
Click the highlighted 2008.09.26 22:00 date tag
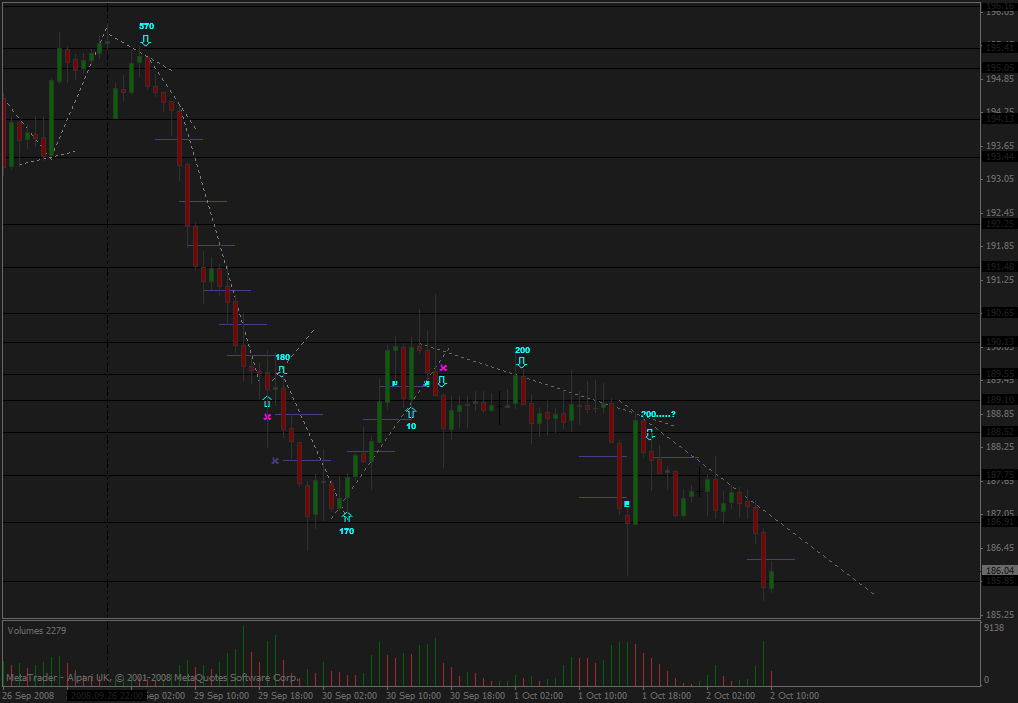(x=106, y=695)
